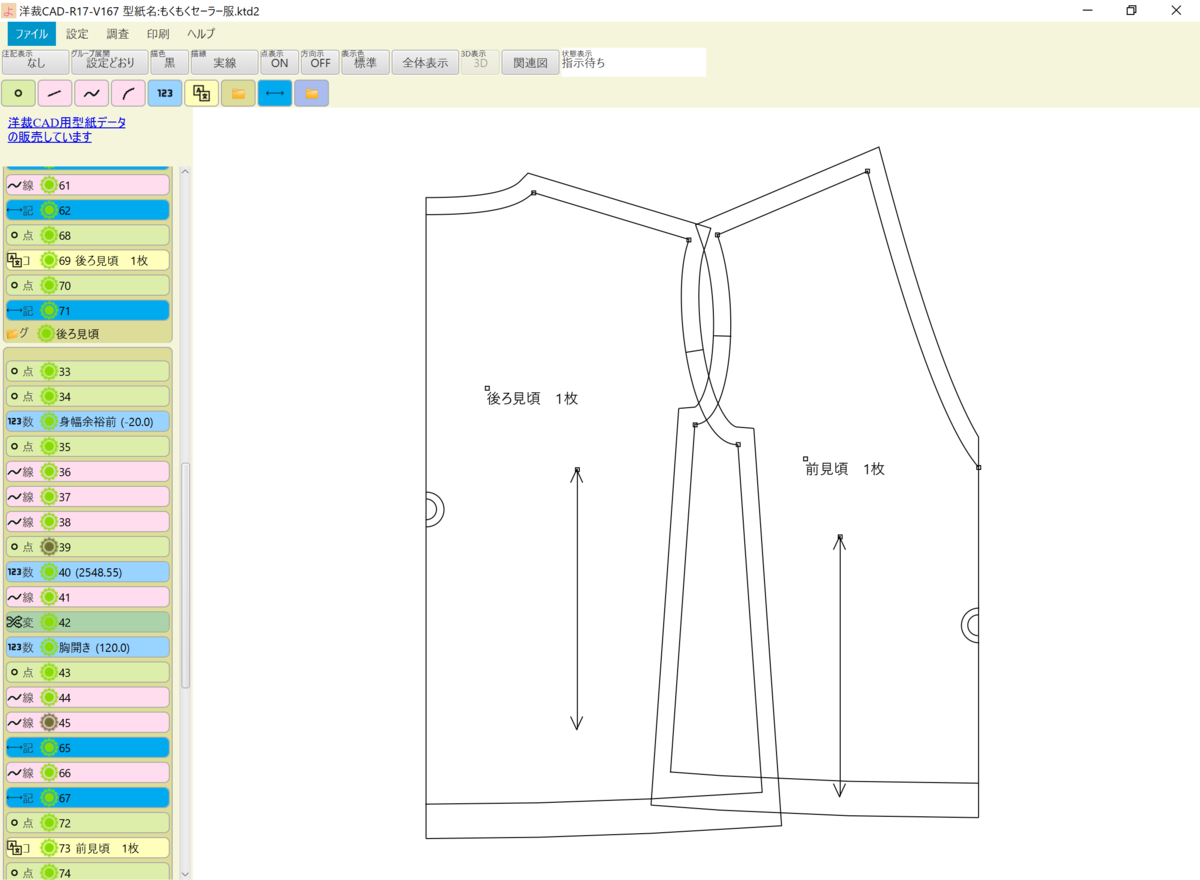Click wavy line icon on row 66
Screen dimensions: 1200x880
pos(14,773)
